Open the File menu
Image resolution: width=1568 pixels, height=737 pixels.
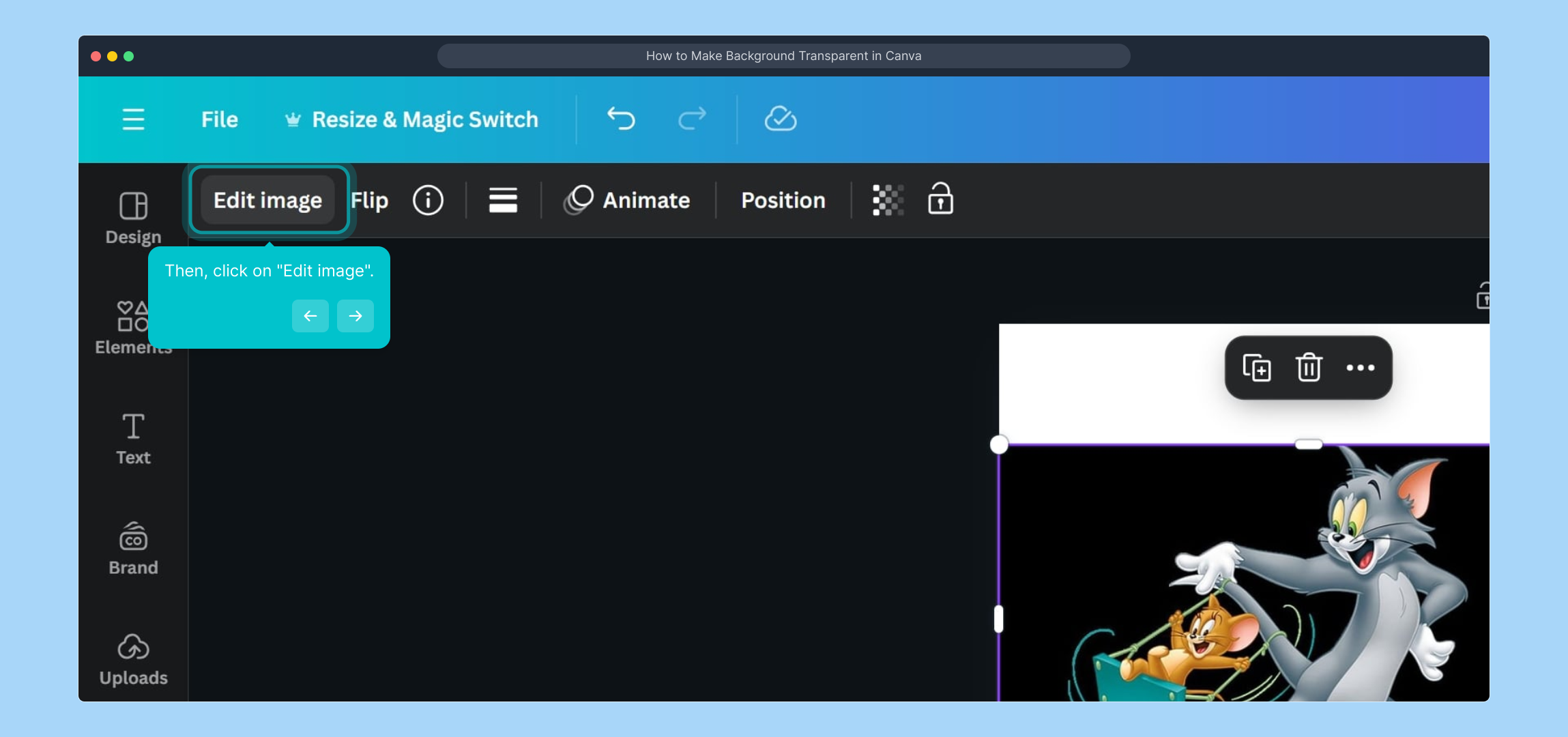click(220, 119)
